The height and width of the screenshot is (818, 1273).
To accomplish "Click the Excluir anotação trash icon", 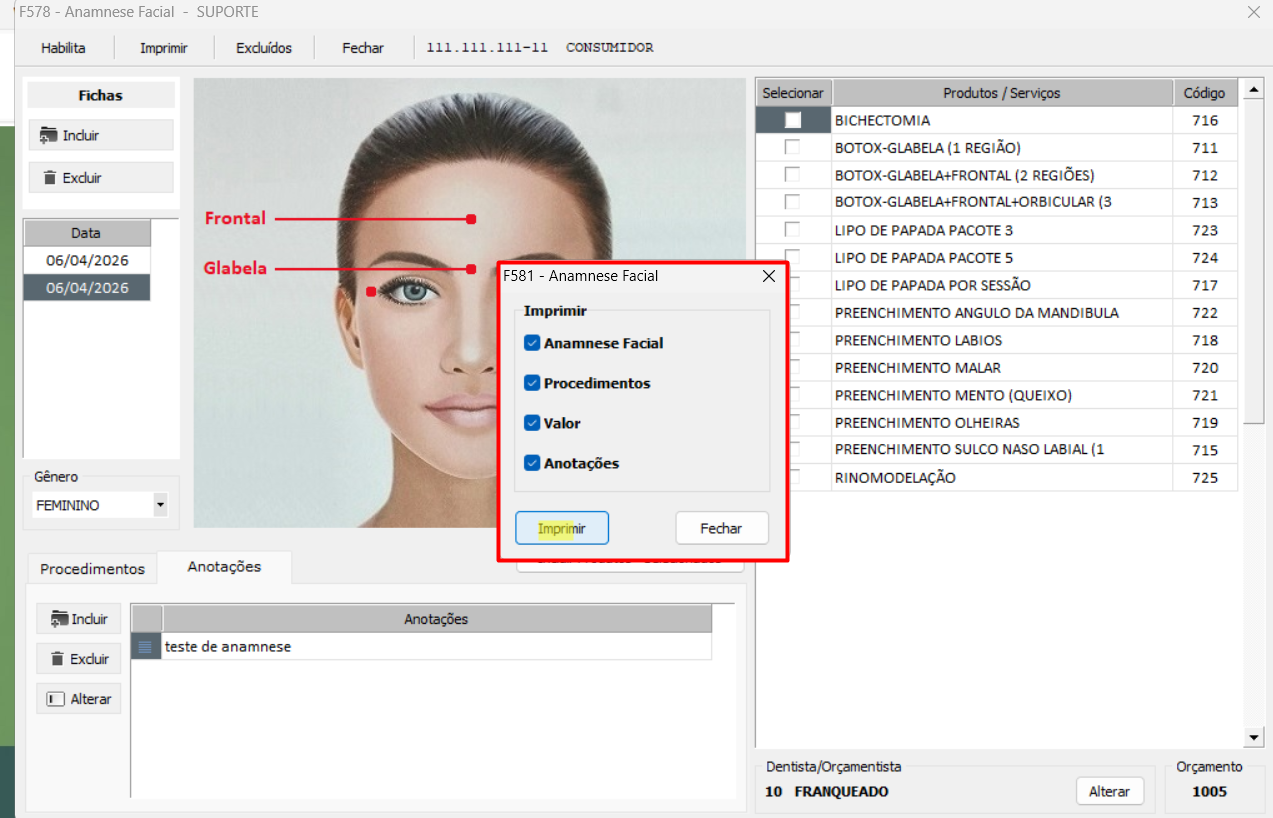I will (58, 659).
